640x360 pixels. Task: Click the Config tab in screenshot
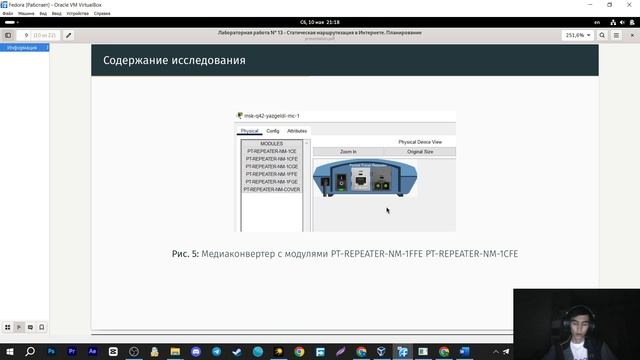[273, 131]
